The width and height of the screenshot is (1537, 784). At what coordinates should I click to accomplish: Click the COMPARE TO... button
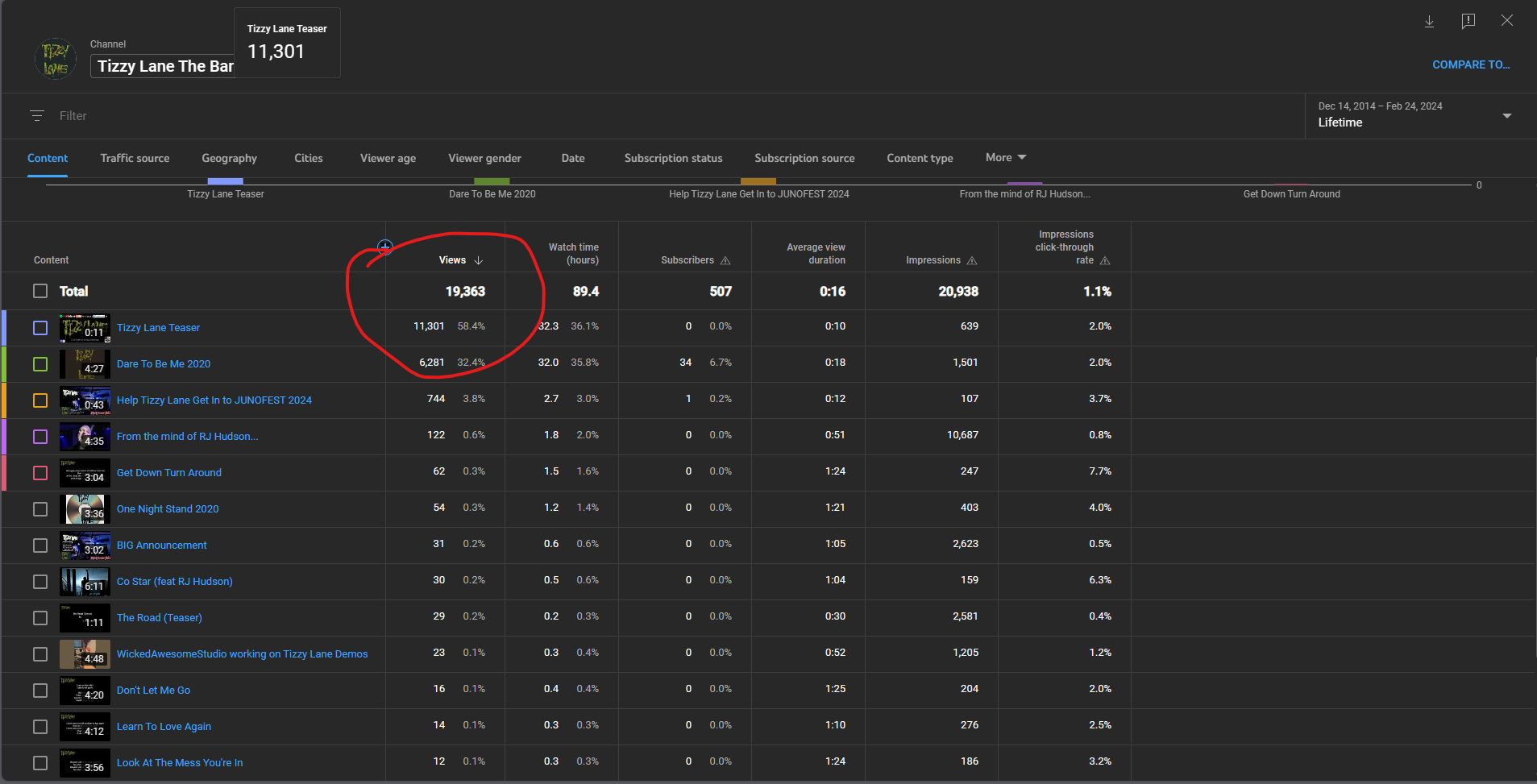click(1470, 64)
